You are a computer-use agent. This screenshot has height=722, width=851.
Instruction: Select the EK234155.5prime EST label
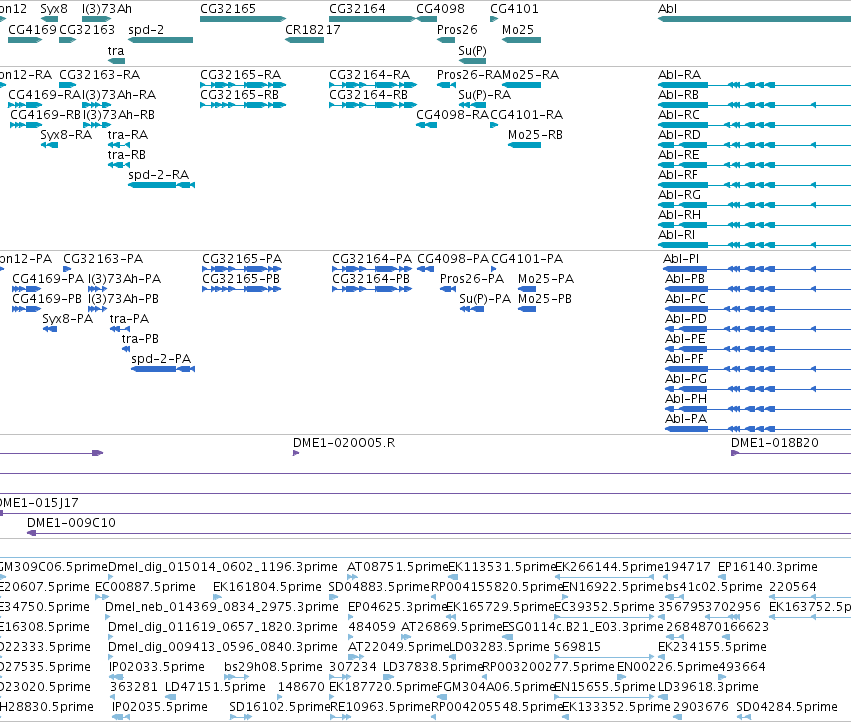tap(712, 647)
